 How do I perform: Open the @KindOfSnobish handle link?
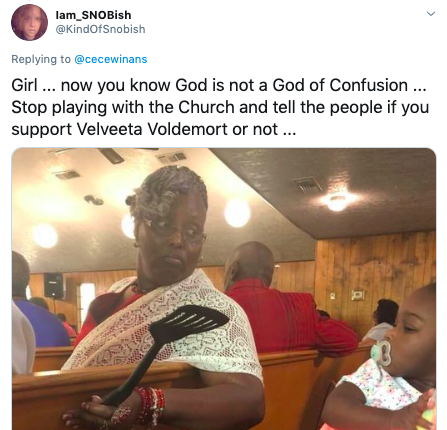tap(100, 29)
